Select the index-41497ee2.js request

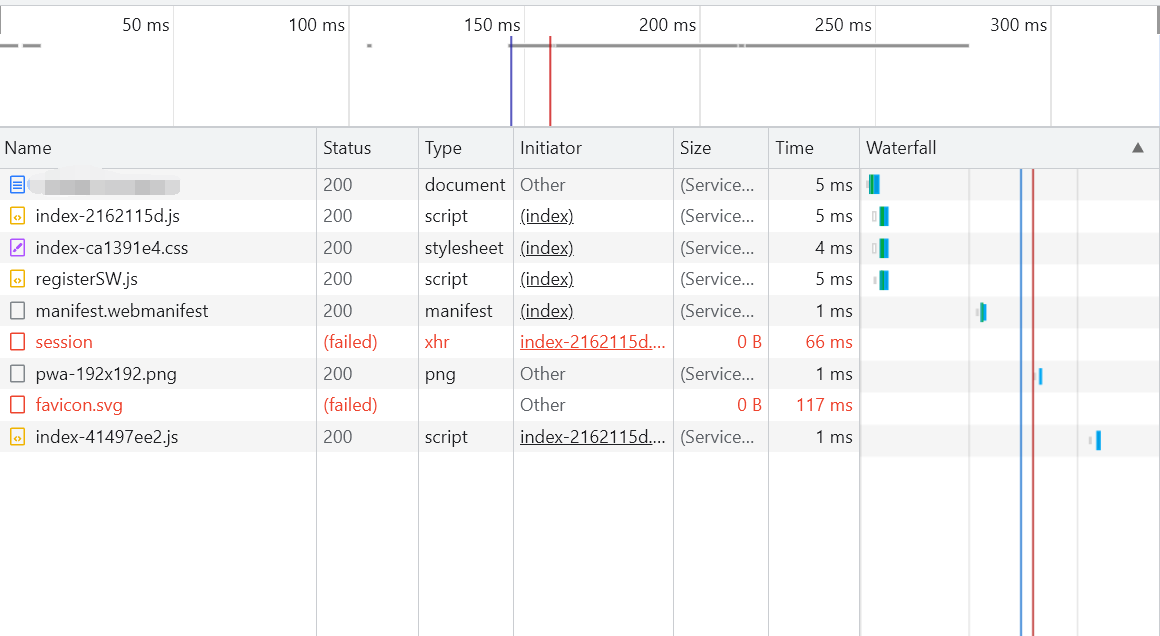(107, 436)
